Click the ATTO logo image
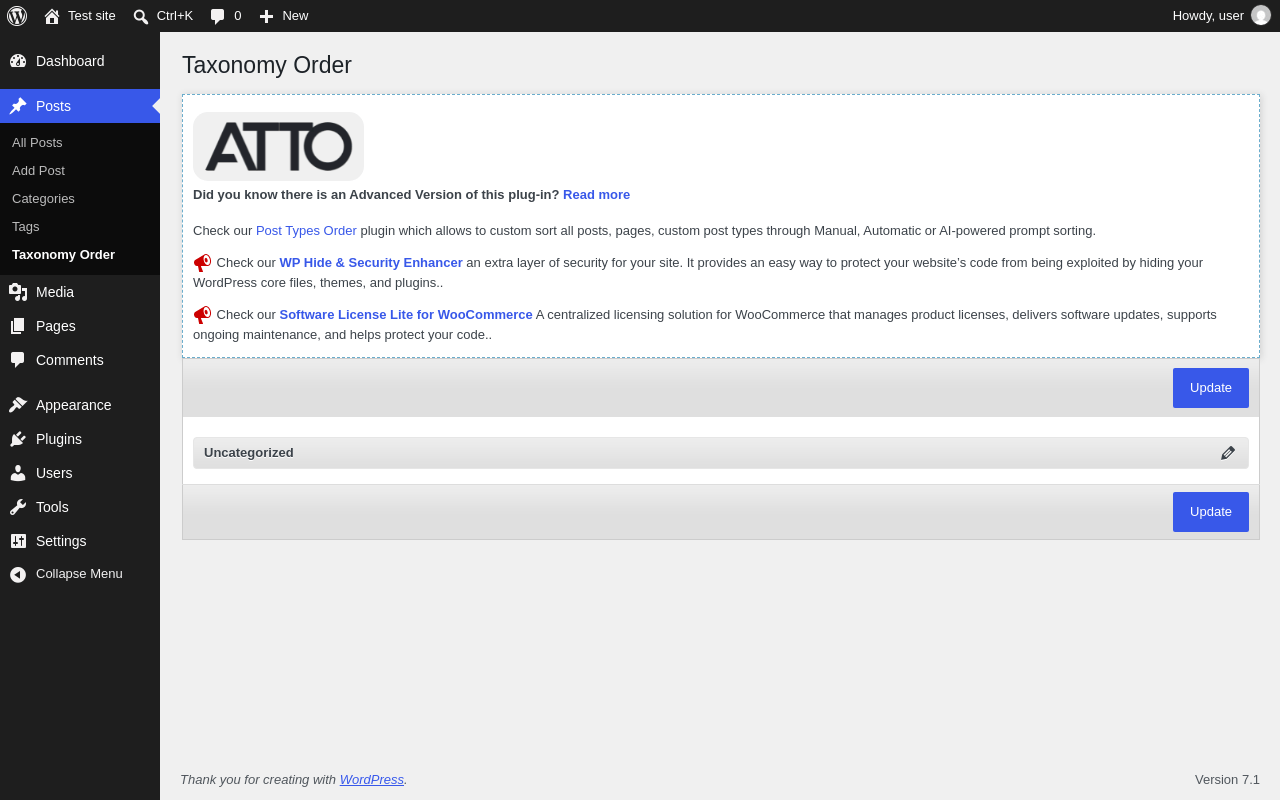1280x800 pixels. [278, 146]
